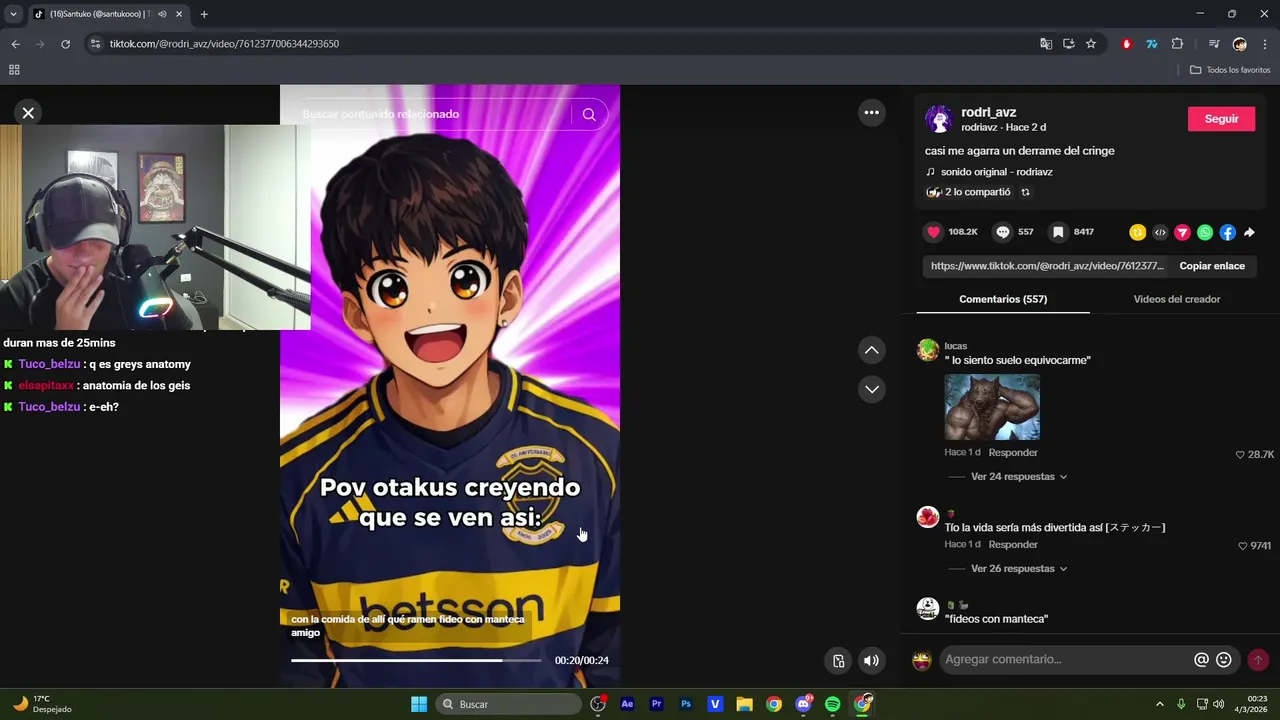1280x720 pixels.
Task: Reply to lucas comment with Responder
Action: 1013,453
